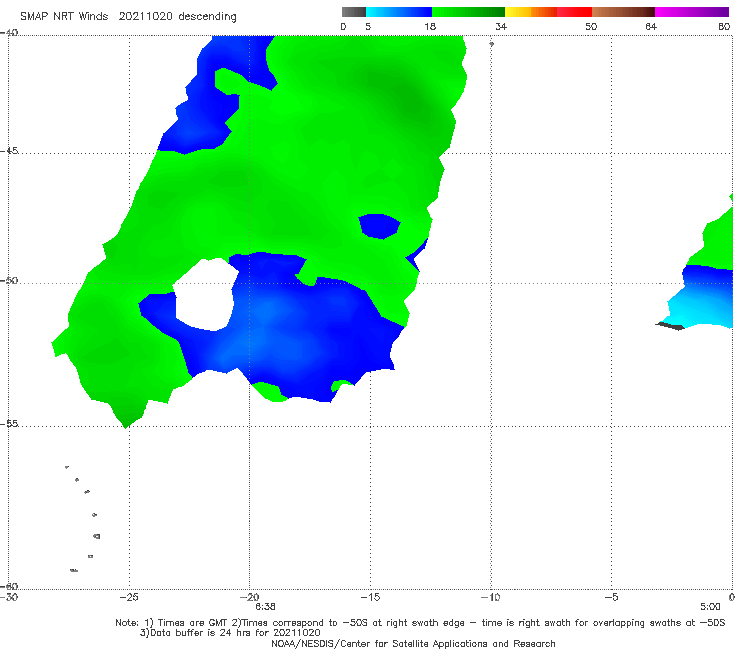This screenshot has width=740, height=650.
Task: Select the word "descending" in the title
Action: (x=207, y=17)
